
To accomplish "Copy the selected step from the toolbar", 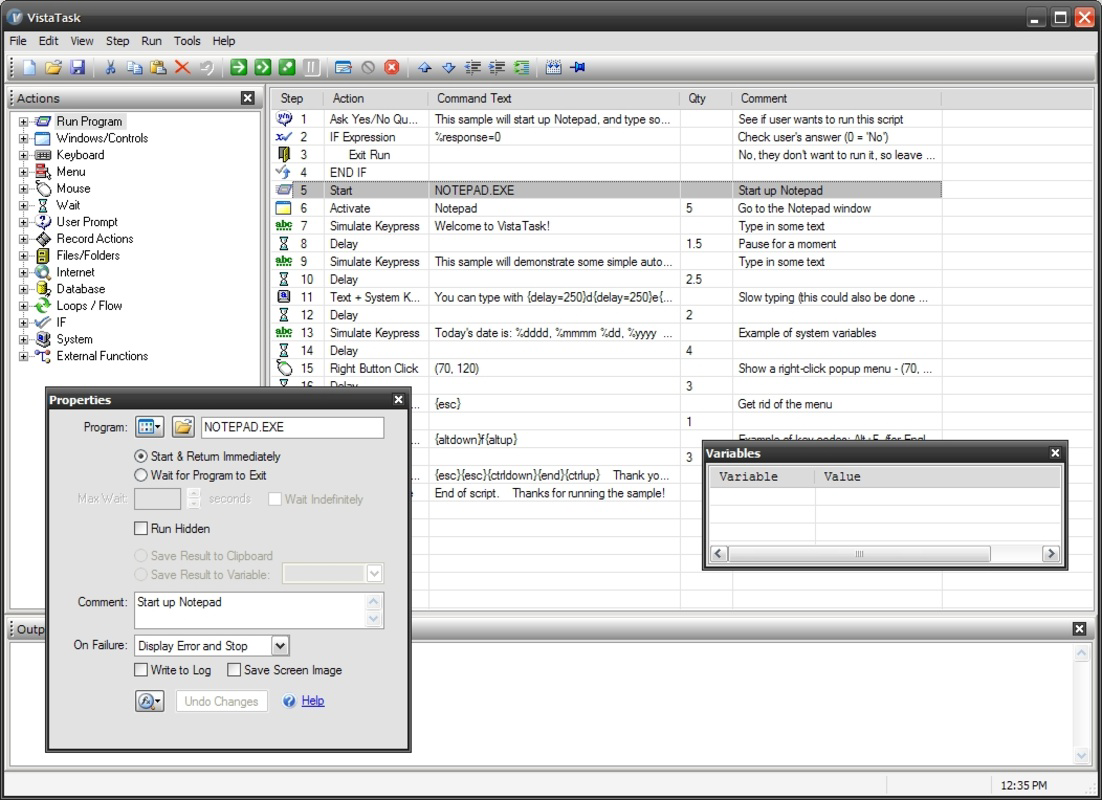I will [134, 67].
